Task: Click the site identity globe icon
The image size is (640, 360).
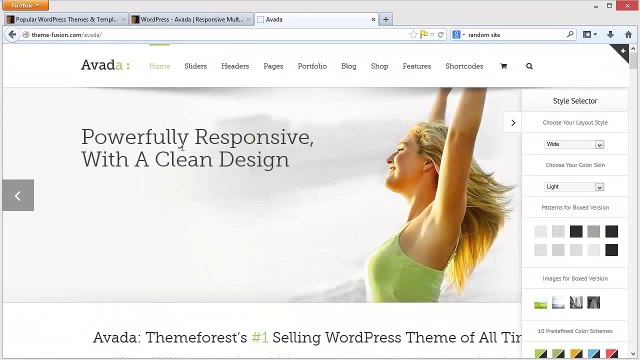Action: point(26,35)
